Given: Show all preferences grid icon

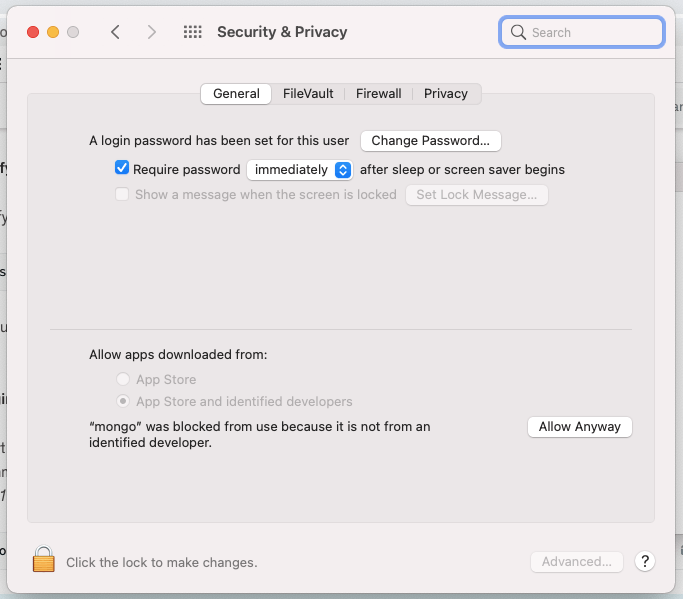Looking at the screenshot, I should pyautogui.click(x=193, y=32).
